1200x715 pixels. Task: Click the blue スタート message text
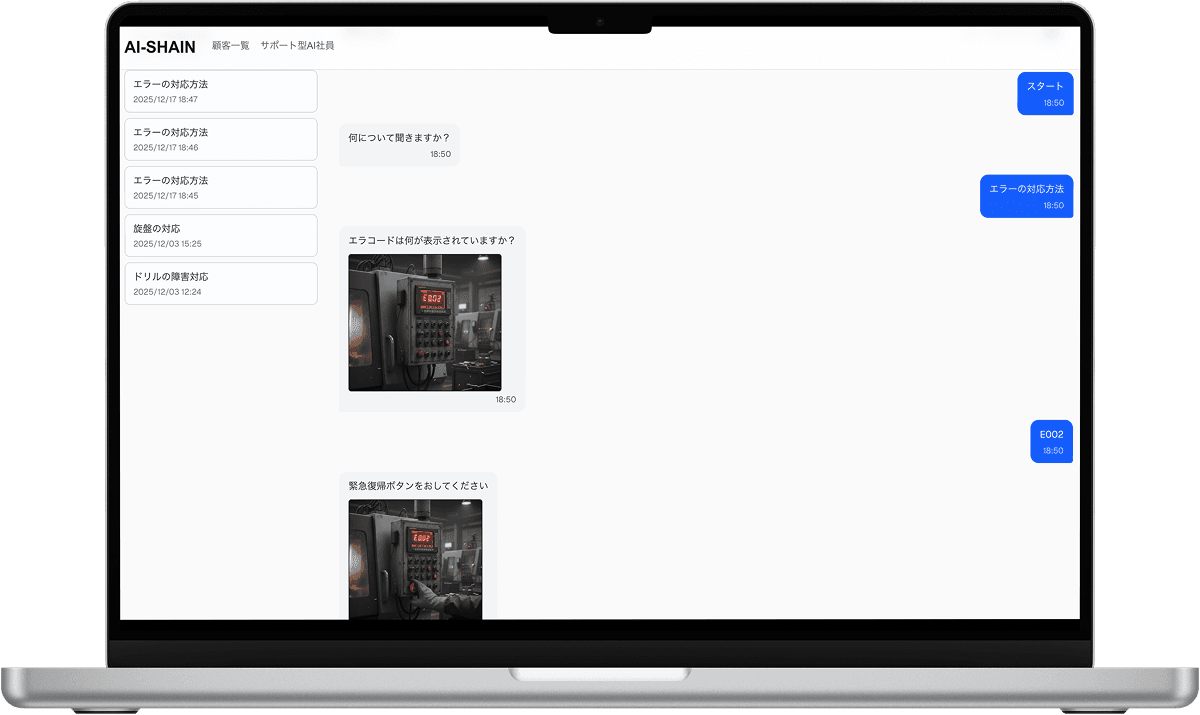click(x=1045, y=86)
